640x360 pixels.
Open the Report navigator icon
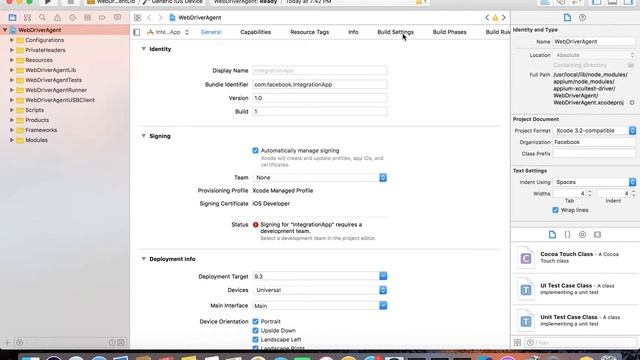(x=118, y=18)
